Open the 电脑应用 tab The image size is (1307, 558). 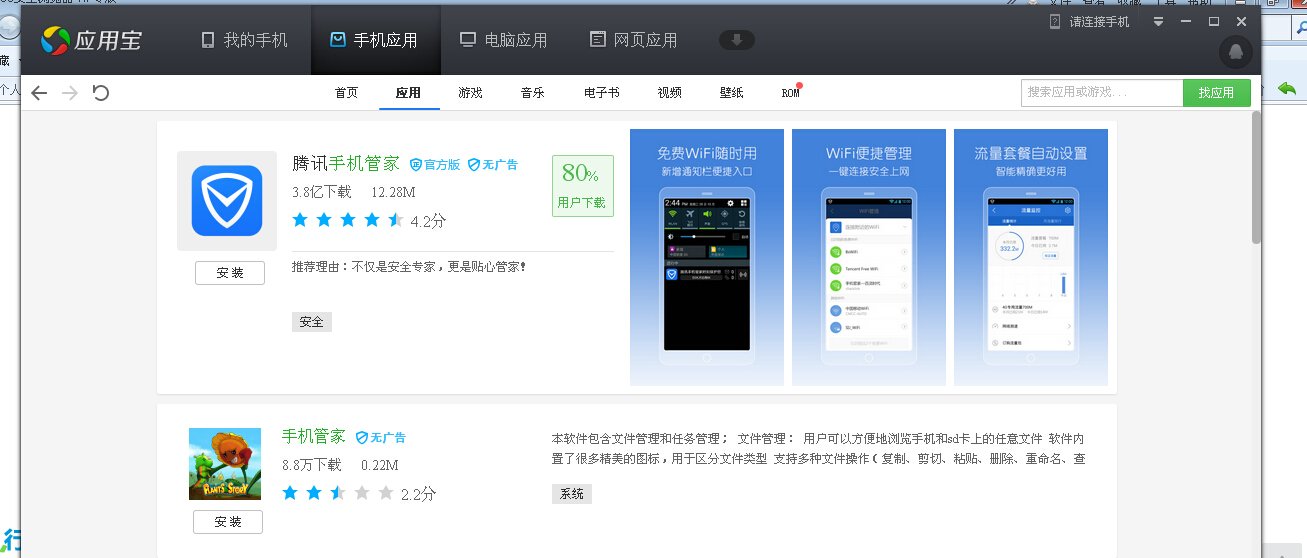503,40
